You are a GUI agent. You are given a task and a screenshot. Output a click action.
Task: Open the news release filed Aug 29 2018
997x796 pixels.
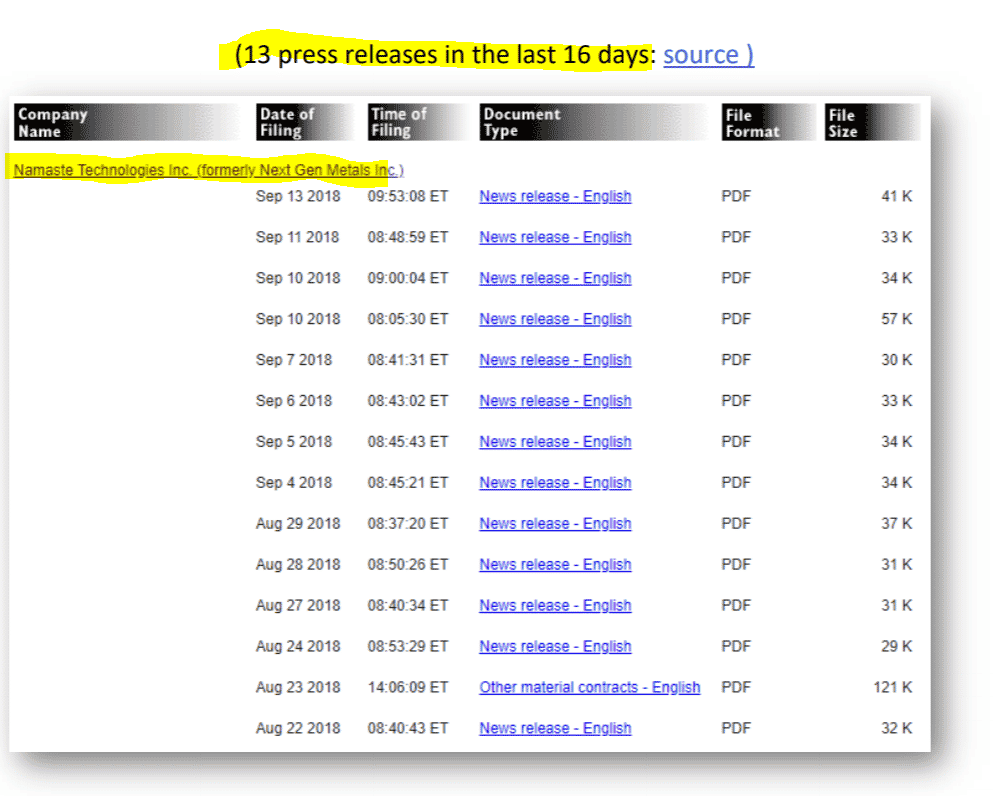click(555, 523)
